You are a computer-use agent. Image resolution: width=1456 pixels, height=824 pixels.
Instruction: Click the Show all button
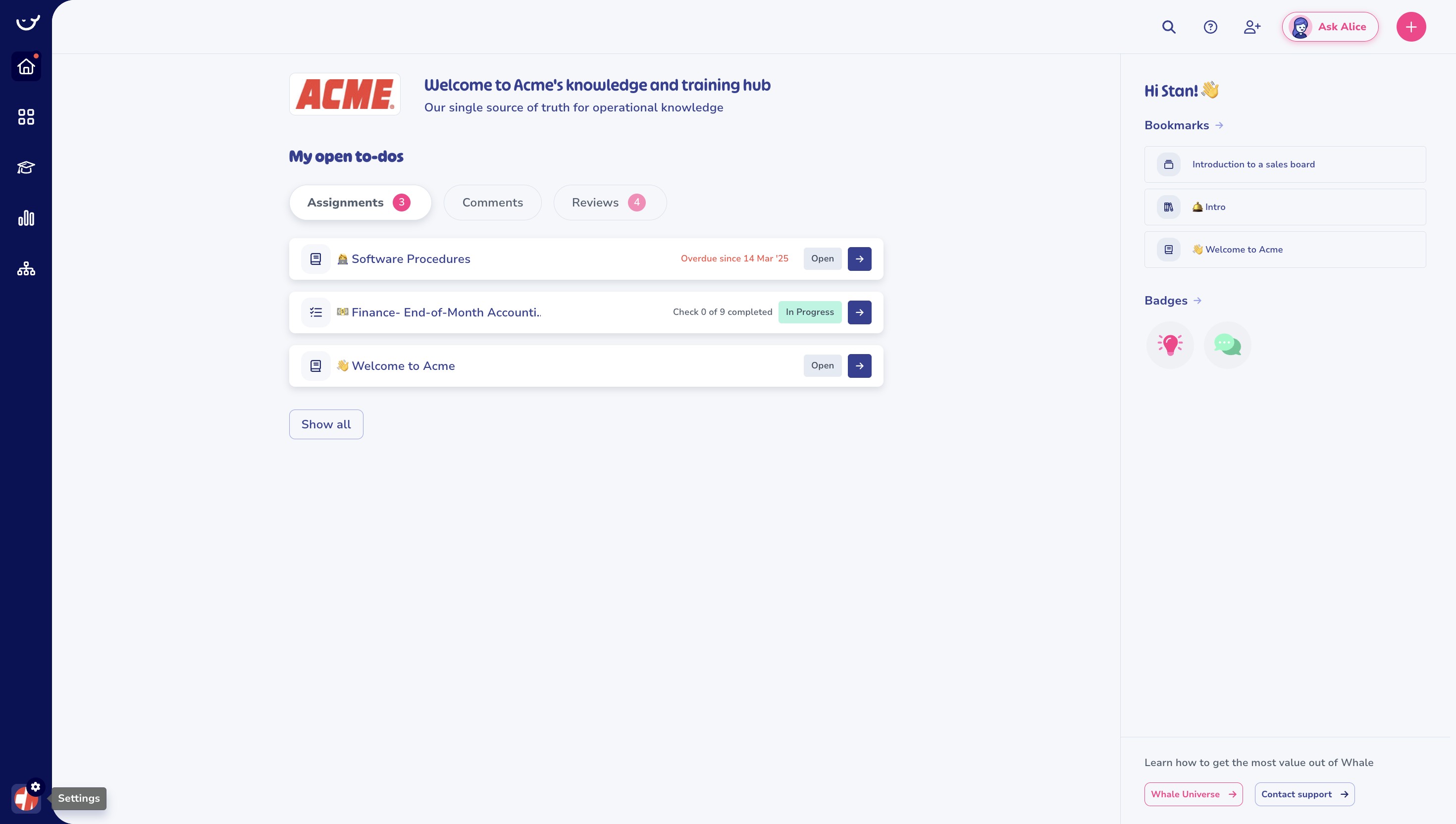326,424
